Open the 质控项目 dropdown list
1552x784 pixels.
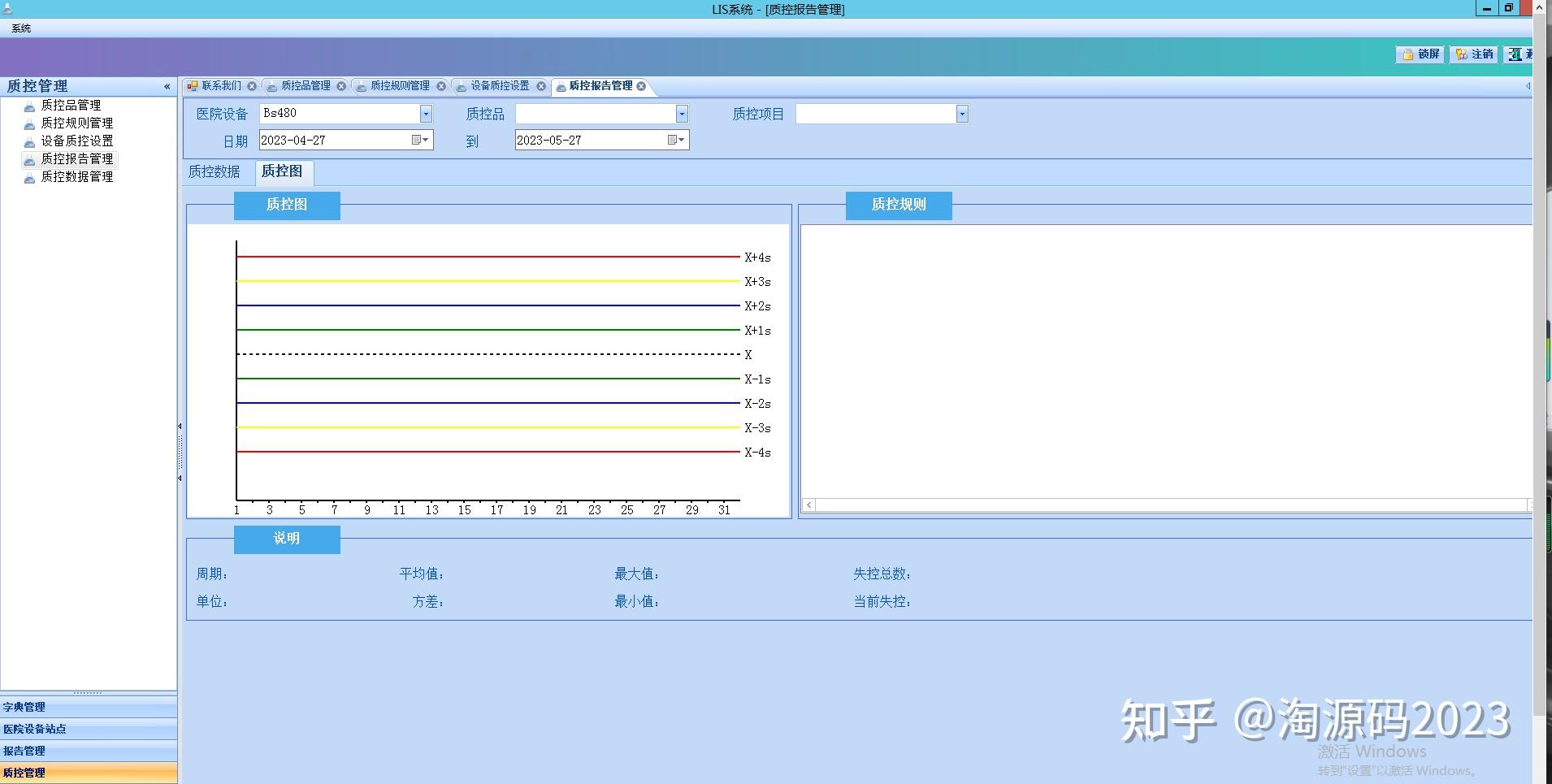tap(962, 114)
